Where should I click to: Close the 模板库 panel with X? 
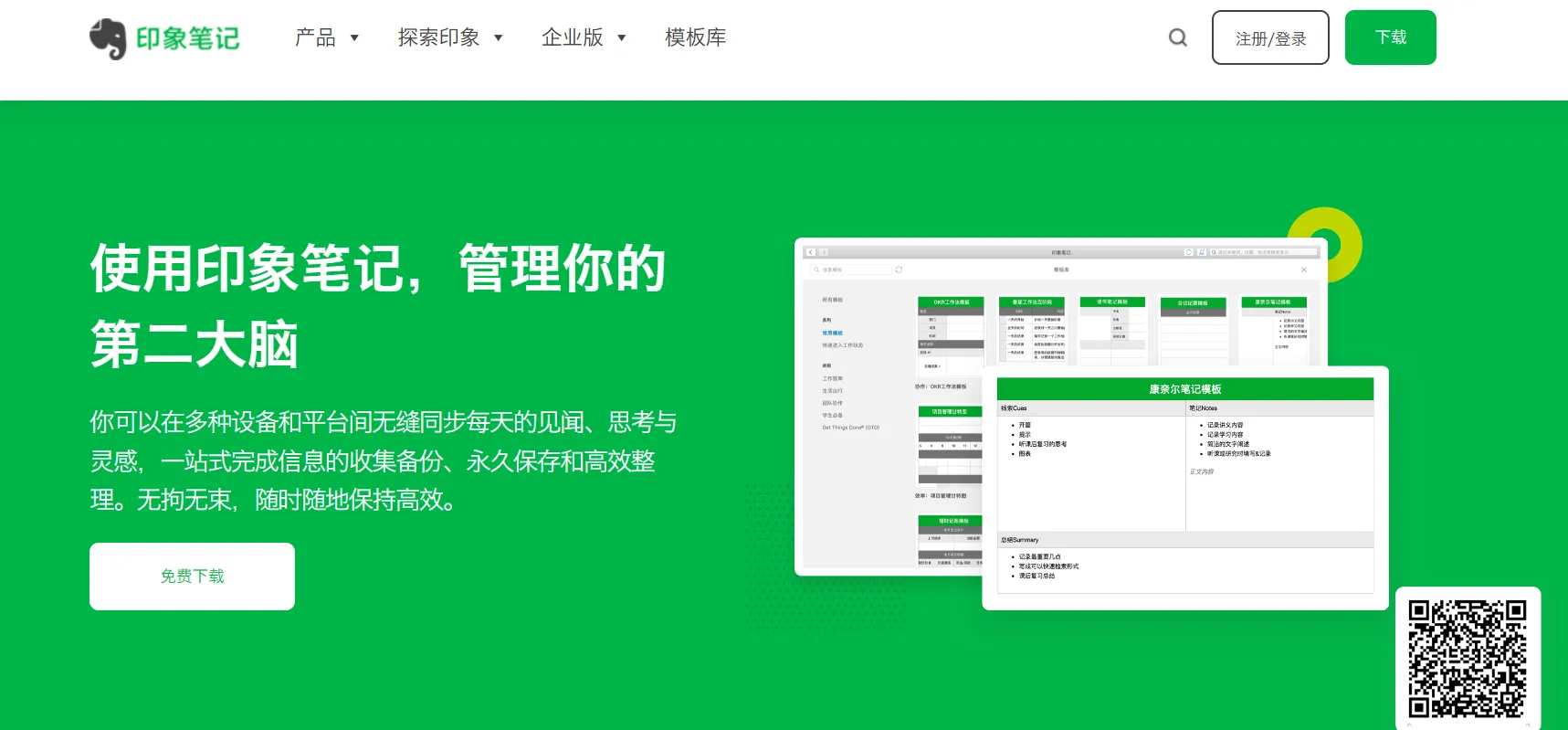coord(1304,270)
